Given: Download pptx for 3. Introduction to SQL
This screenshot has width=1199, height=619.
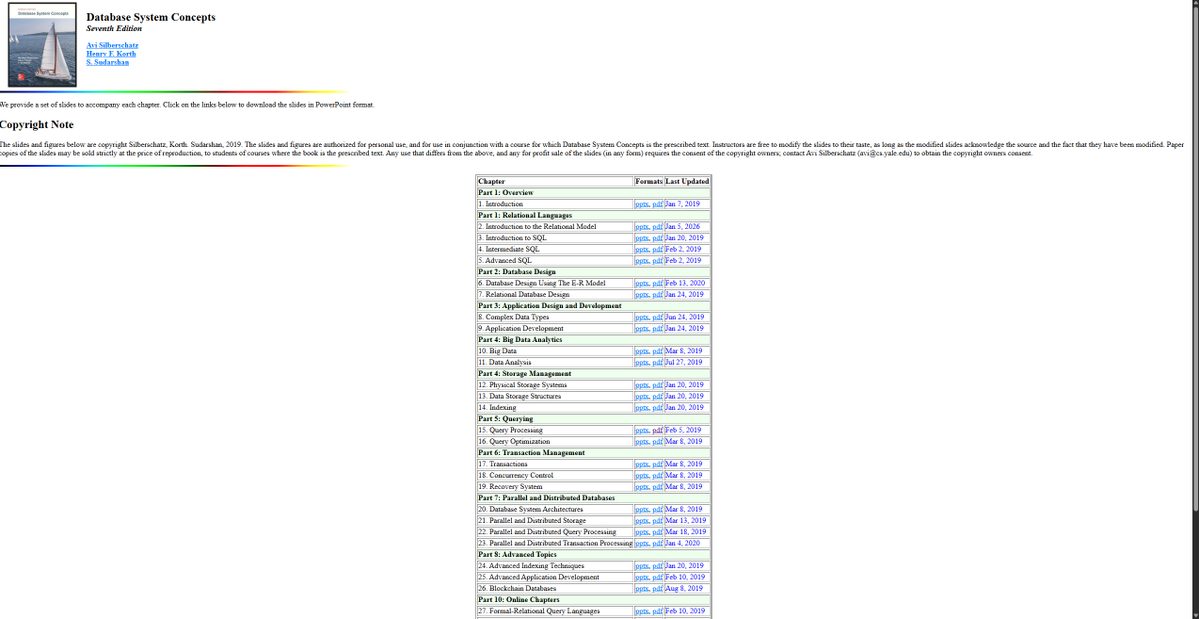Looking at the screenshot, I should click(x=642, y=238).
